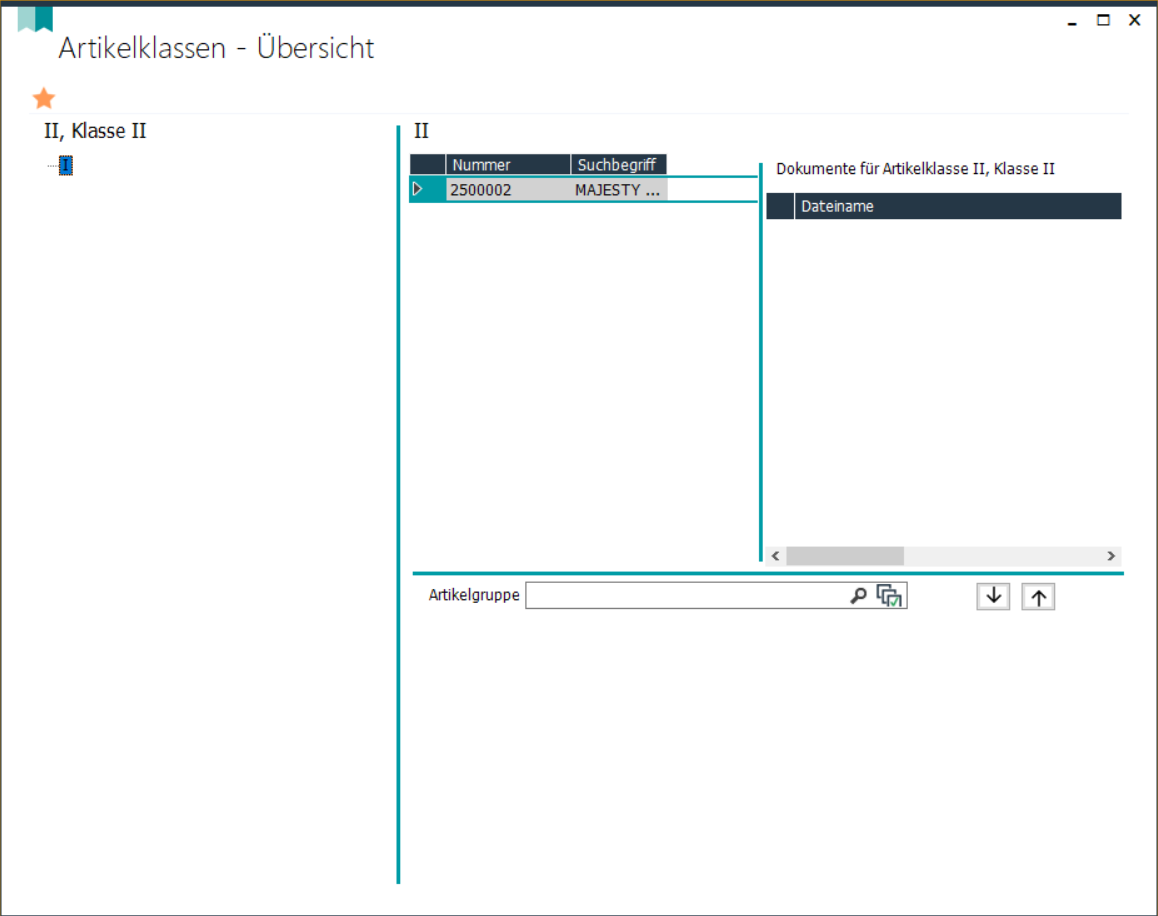Click the empty corner cell of the Nummer grid header
1158x916 pixels.
pos(428,165)
